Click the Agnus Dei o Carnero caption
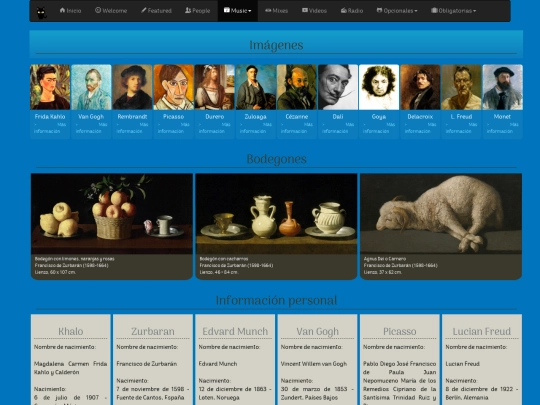This screenshot has width=540, height=405. pos(385,259)
